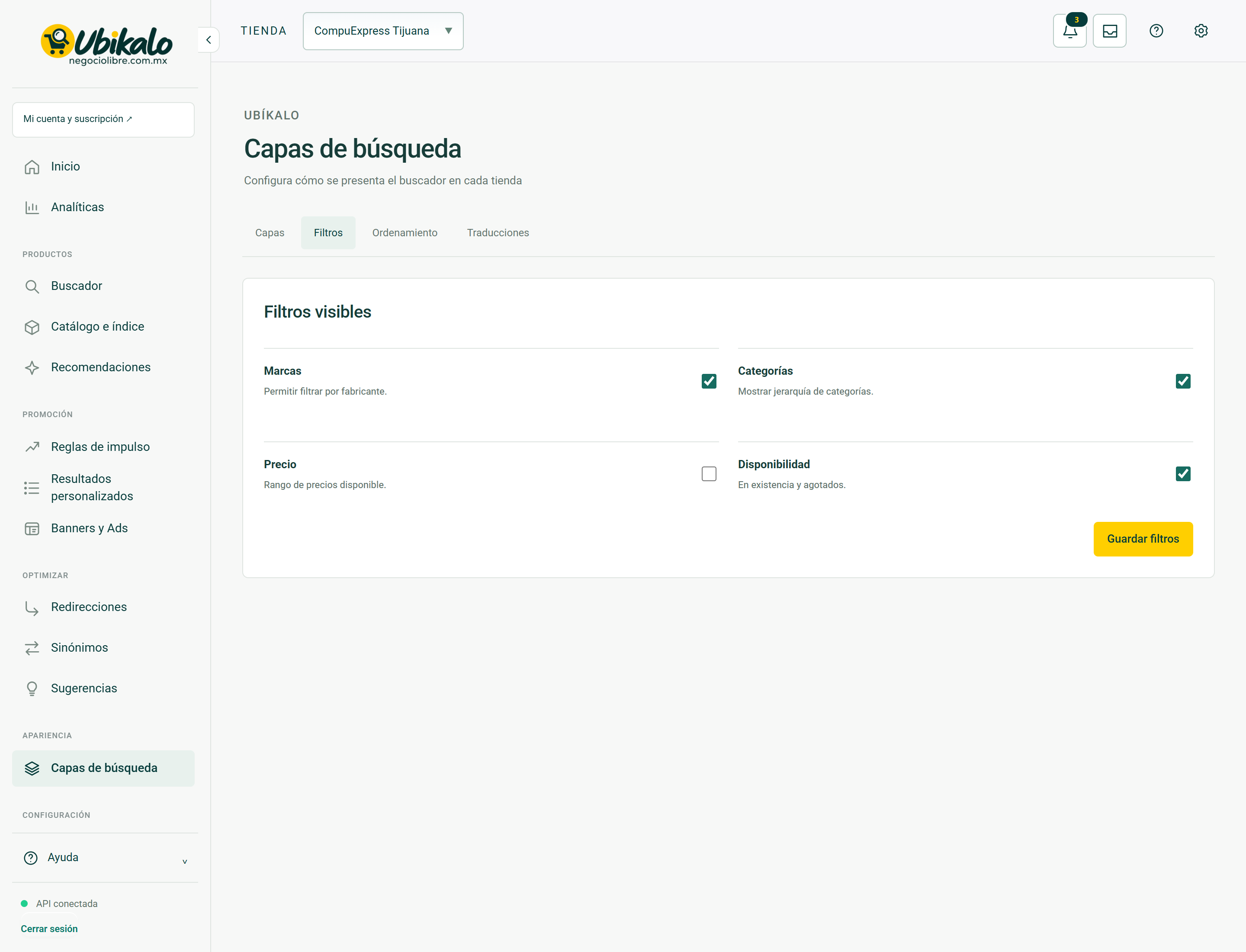Collapse the sidebar with the chevron button
This screenshot has width=1246, height=952.
tap(209, 40)
